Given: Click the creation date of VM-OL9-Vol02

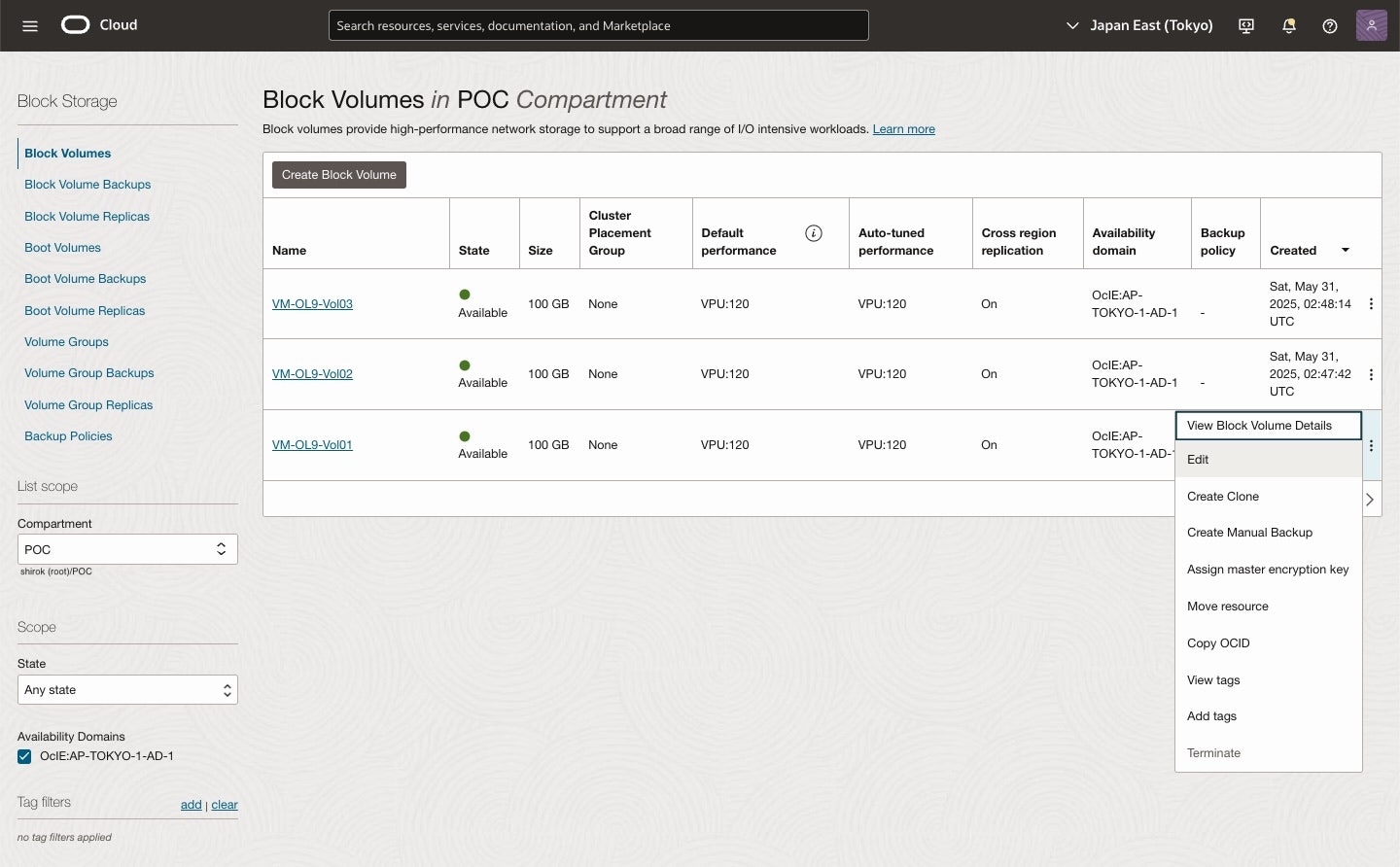Looking at the screenshot, I should click(x=1311, y=374).
